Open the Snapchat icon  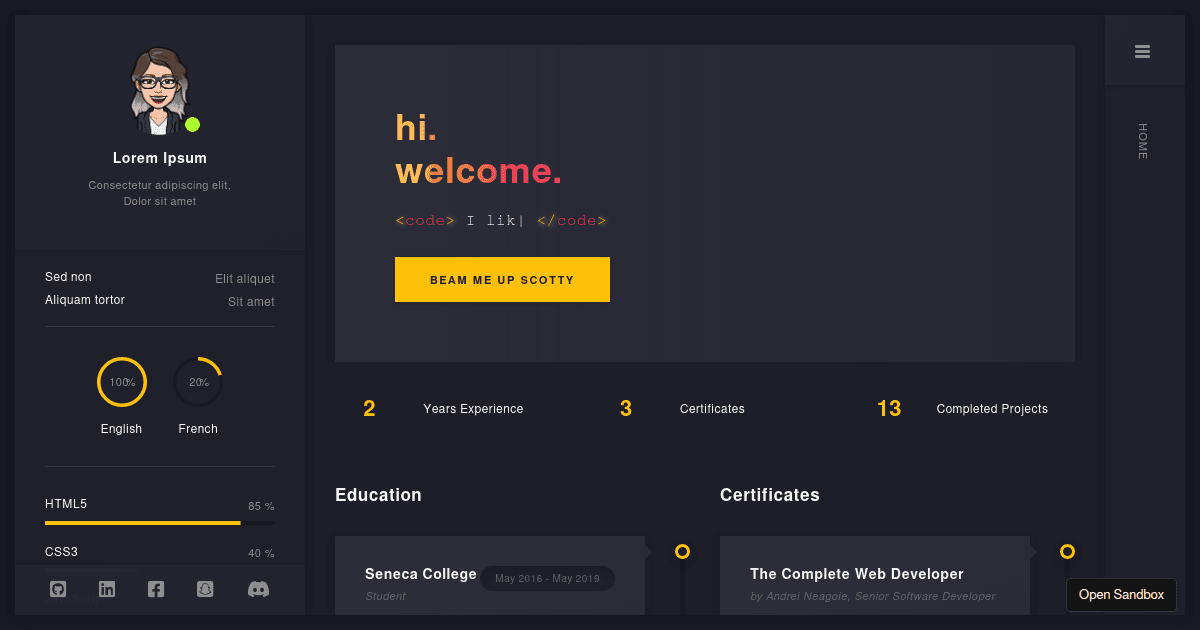point(205,589)
